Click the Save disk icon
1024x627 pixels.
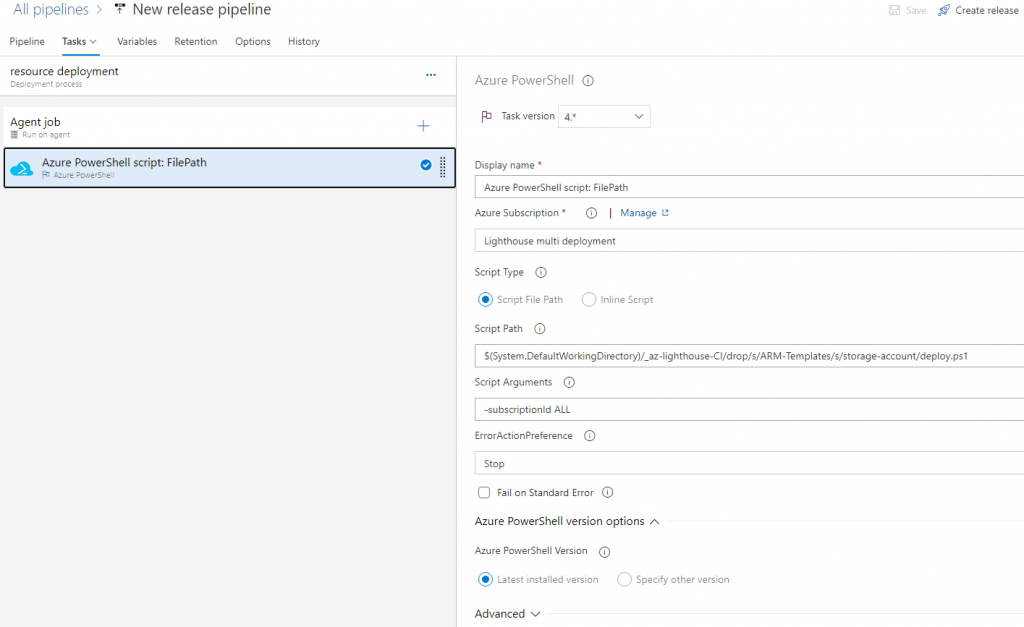(895, 10)
